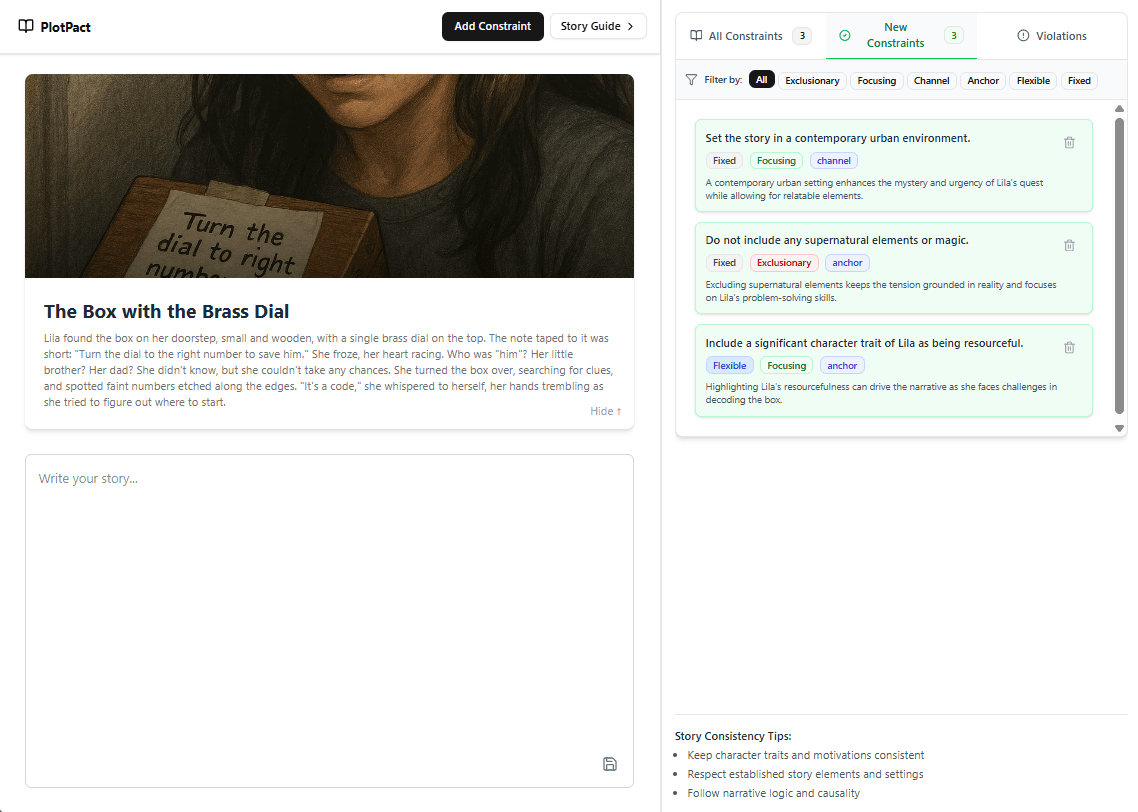Screen dimensions: 1138x812
Task: Delete the contemporary urban environment constraint
Action: 1069,143
